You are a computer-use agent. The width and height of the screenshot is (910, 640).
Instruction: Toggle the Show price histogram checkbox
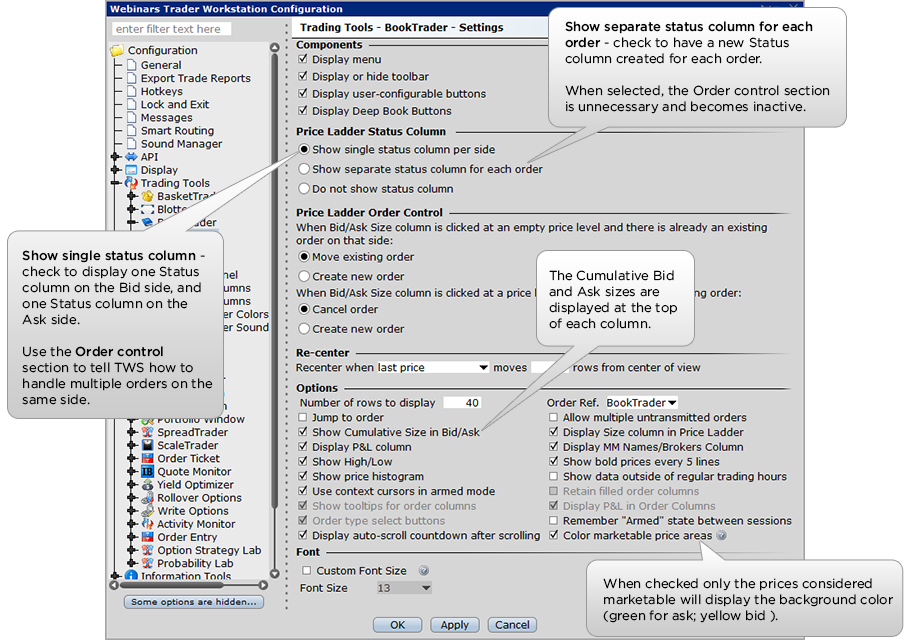(303, 476)
